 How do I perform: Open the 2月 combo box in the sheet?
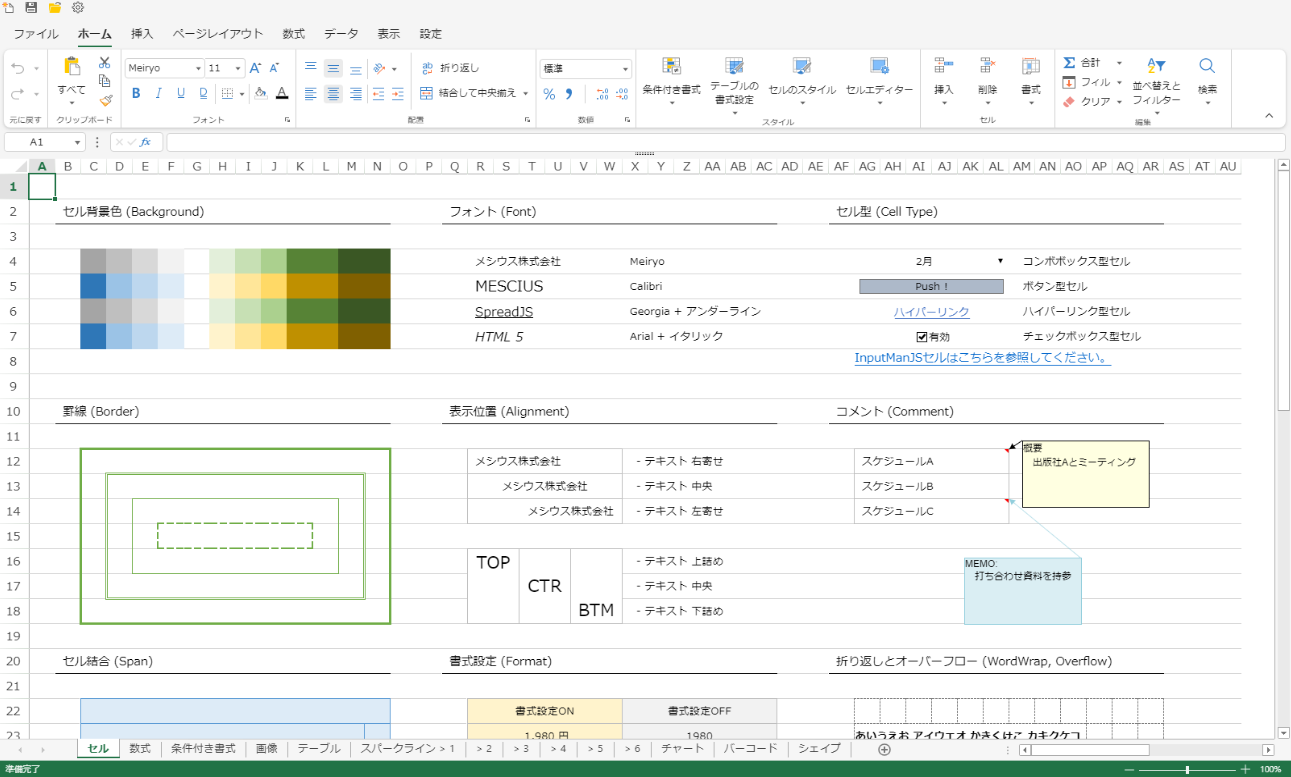1000,262
